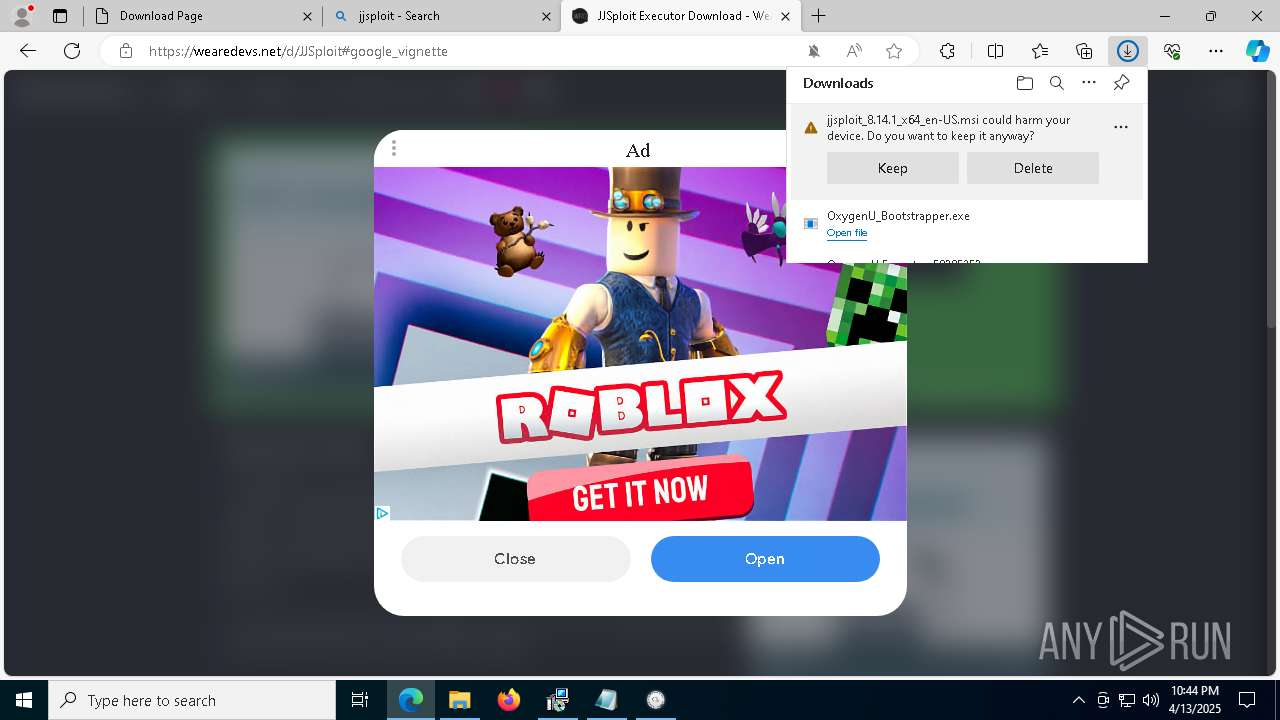Open more actions for jjsploit msi warning

point(1121,127)
